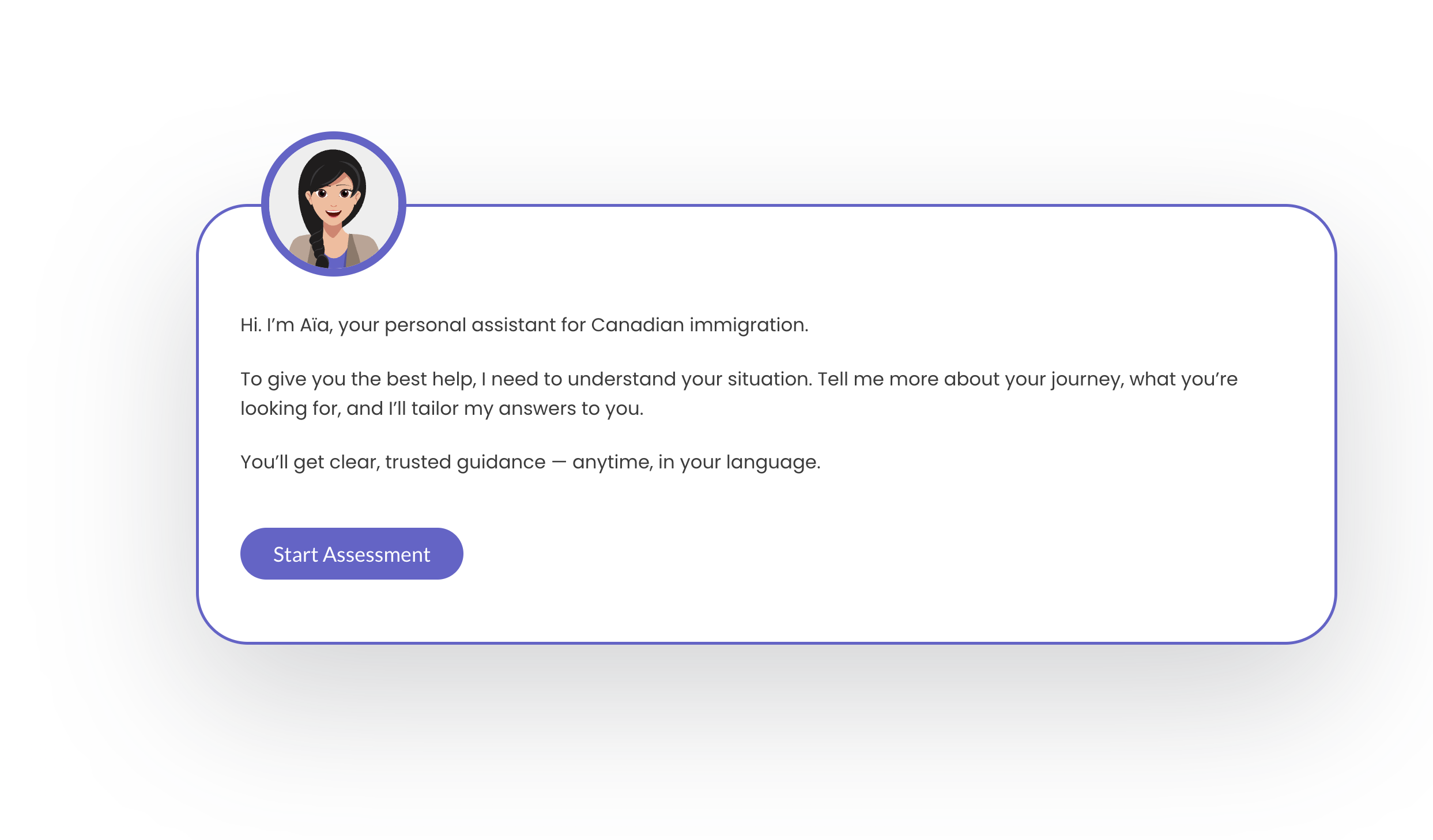Click the words 'understand your situation'
This screenshot has width=1433, height=840.
(x=689, y=379)
